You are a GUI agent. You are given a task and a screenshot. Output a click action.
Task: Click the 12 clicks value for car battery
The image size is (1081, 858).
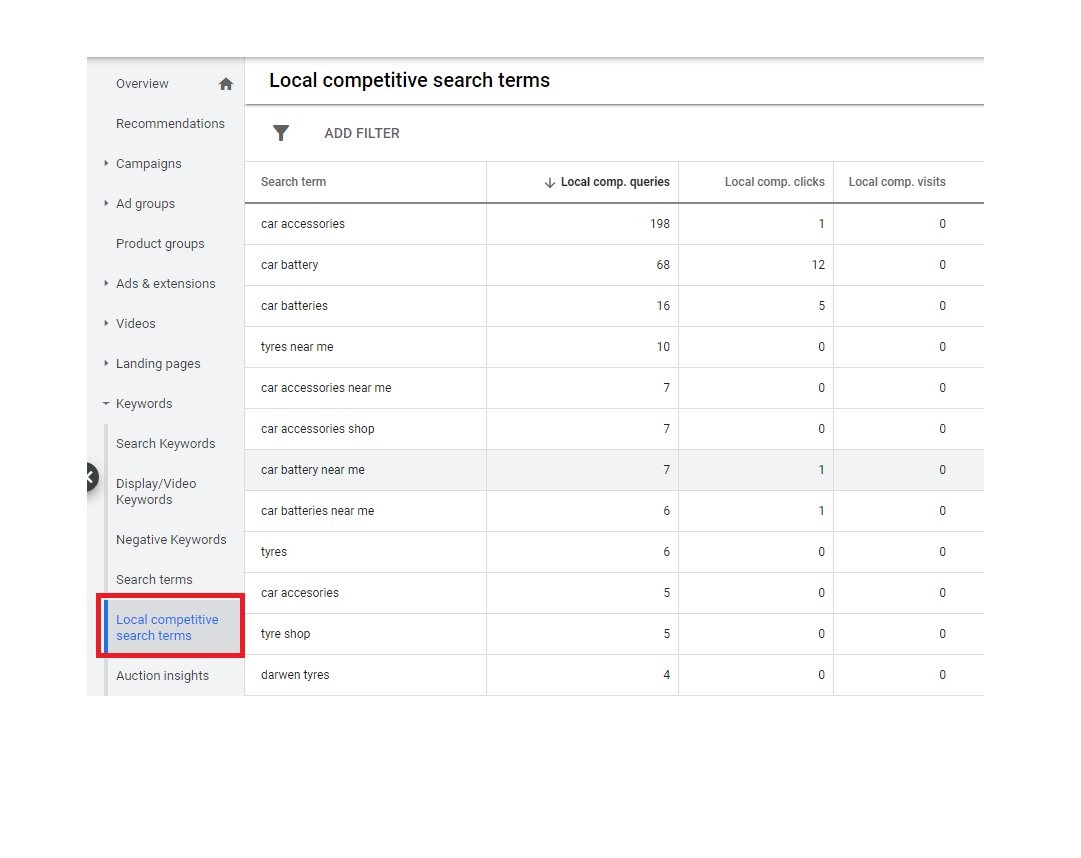(818, 265)
